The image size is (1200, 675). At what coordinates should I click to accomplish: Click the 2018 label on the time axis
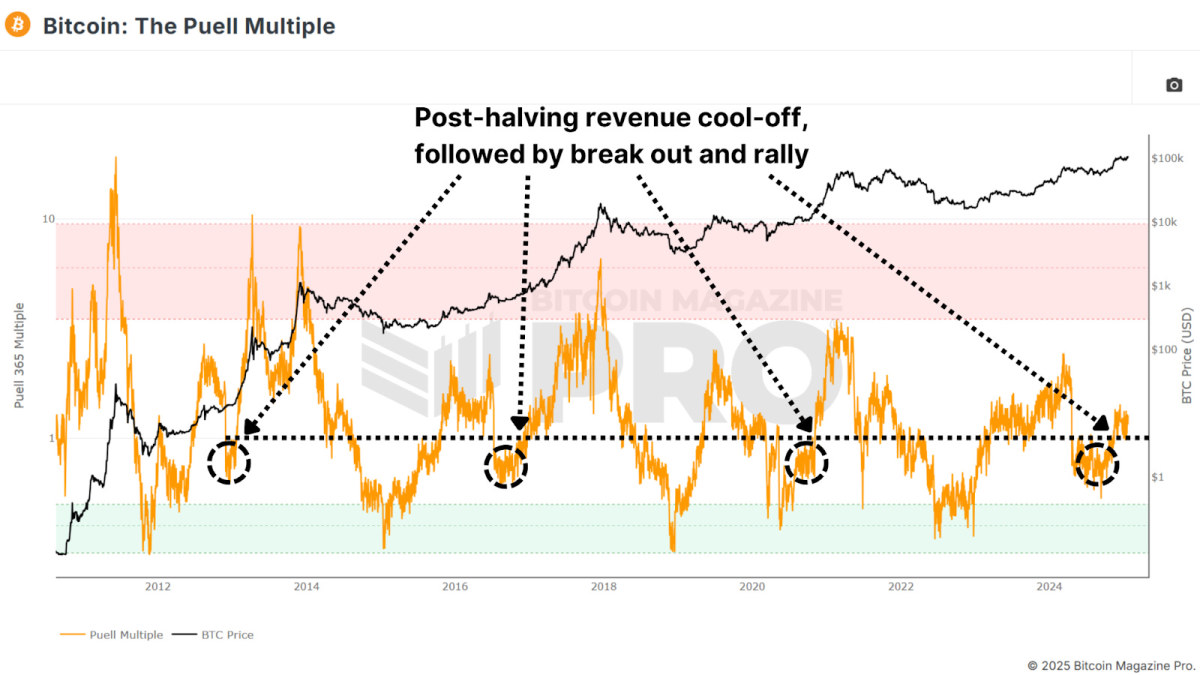pyautogui.click(x=603, y=586)
